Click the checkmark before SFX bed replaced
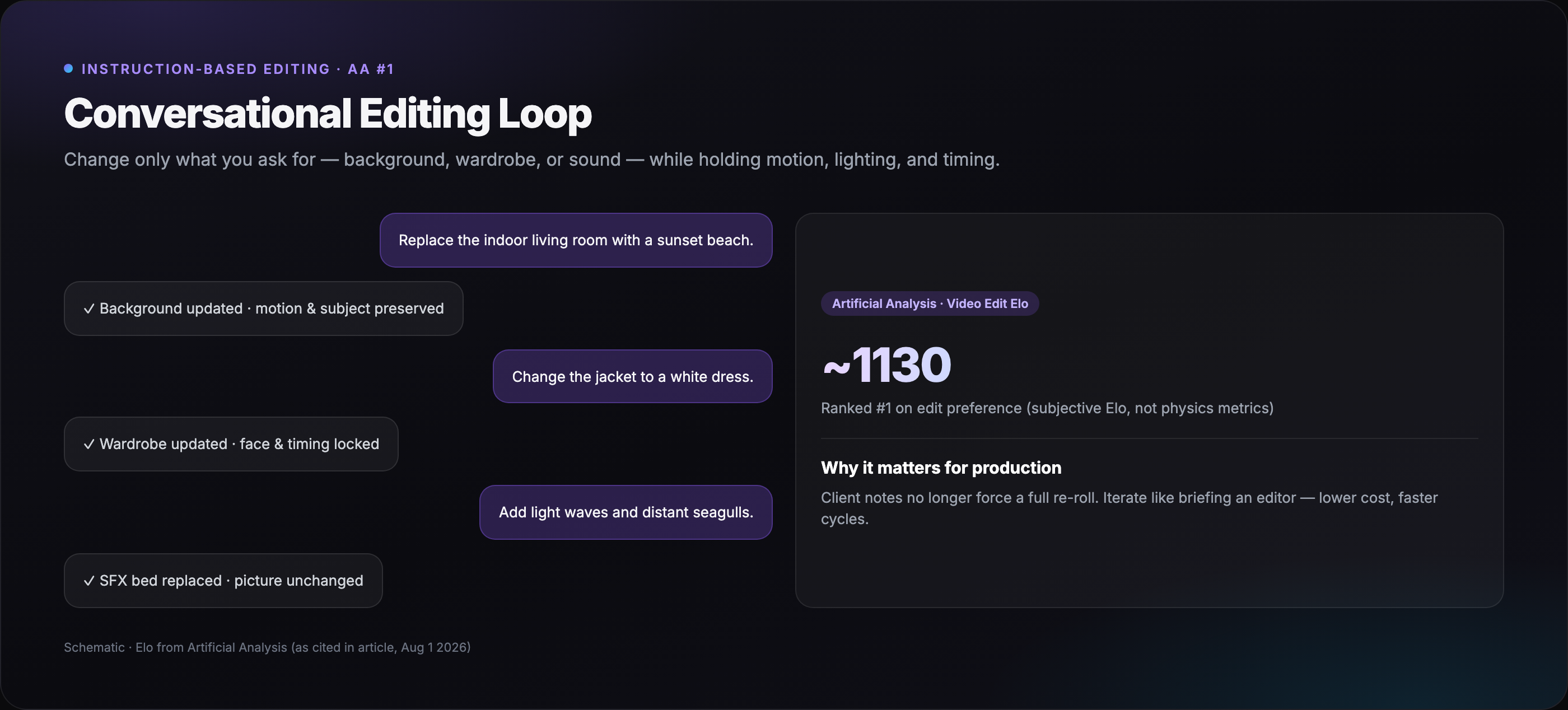The height and width of the screenshot is (710, 1568). point(89,581)
